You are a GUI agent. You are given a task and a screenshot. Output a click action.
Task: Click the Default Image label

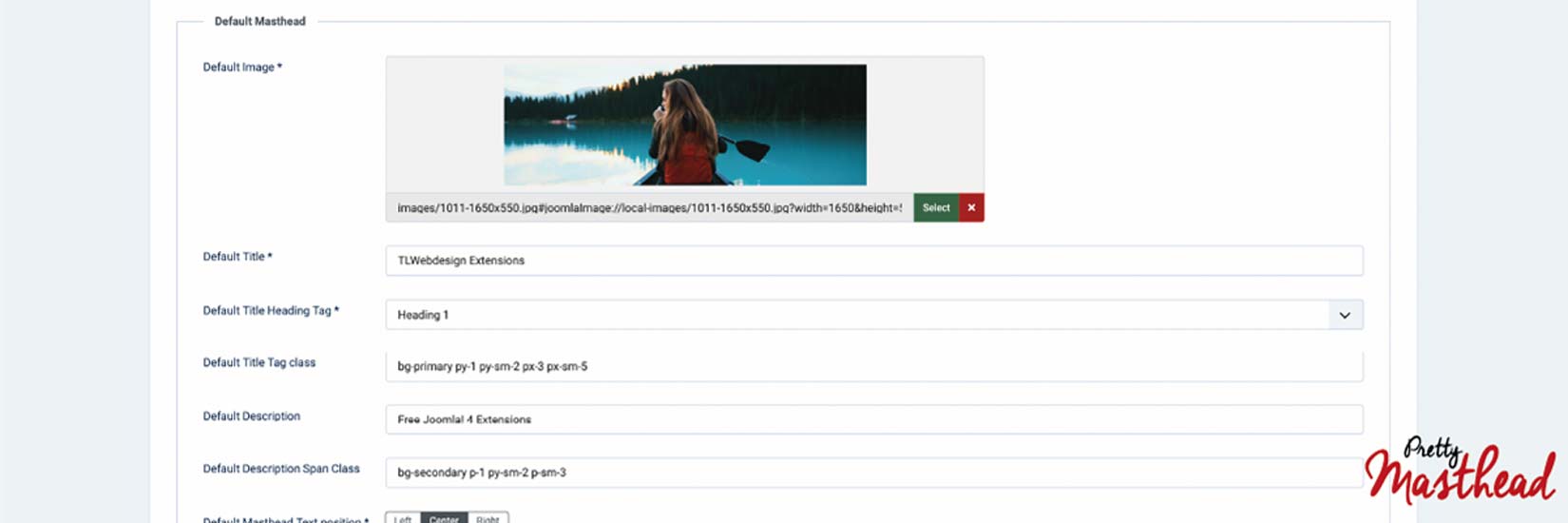(241, 68)
